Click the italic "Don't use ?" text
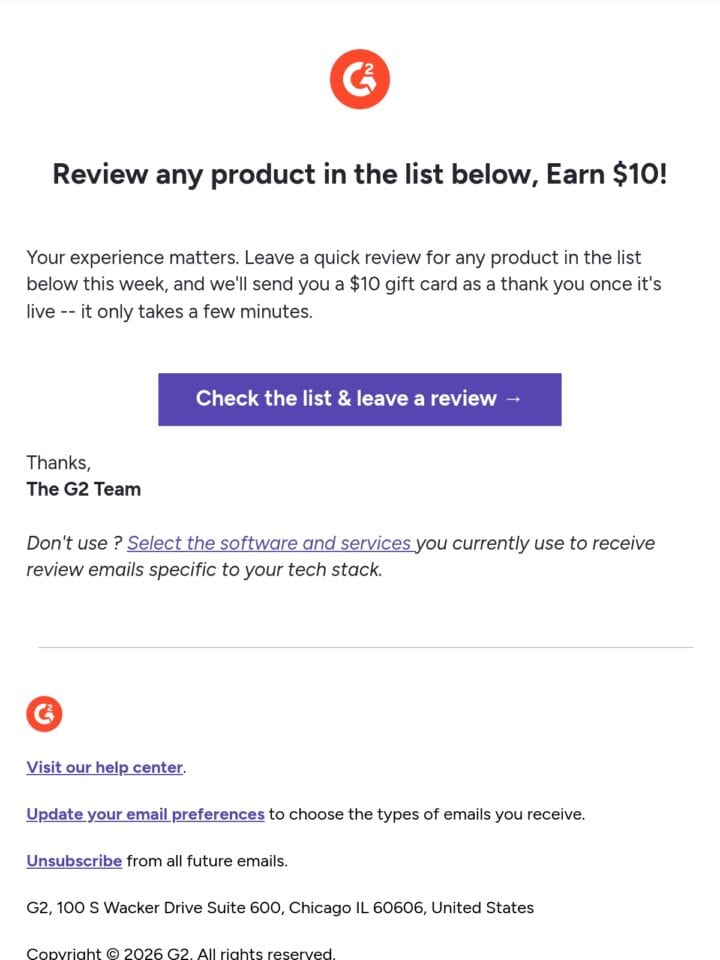720x960 pixels. pyautogui.click(x=75, y=543)
